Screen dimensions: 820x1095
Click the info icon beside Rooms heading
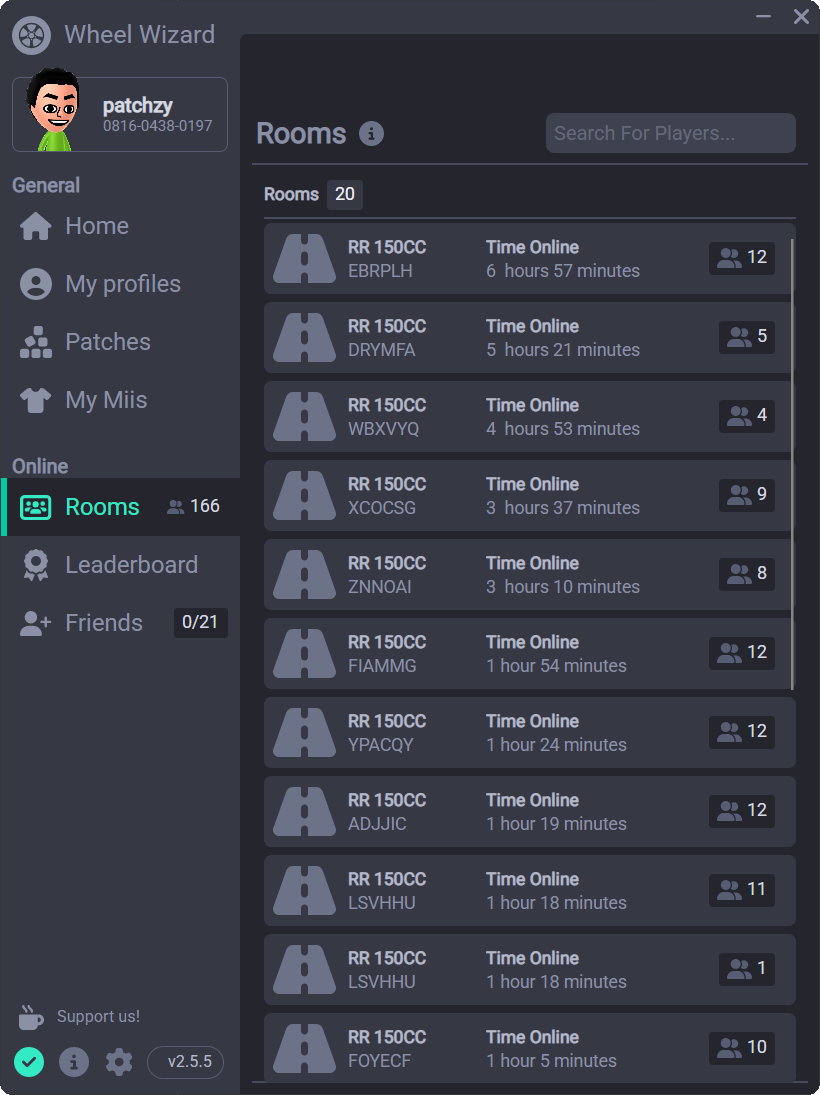tap(372, 133)
